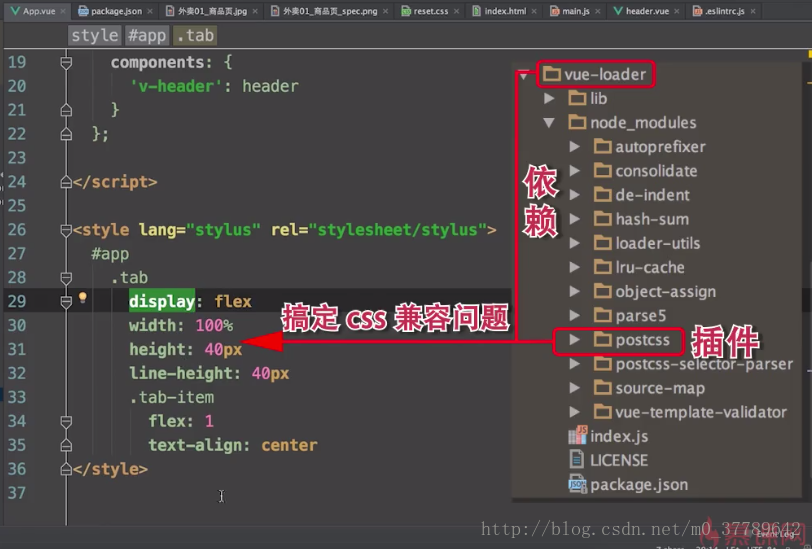
Task: Click the package.json file icon in the tree
Action: (x=577, y=484)
